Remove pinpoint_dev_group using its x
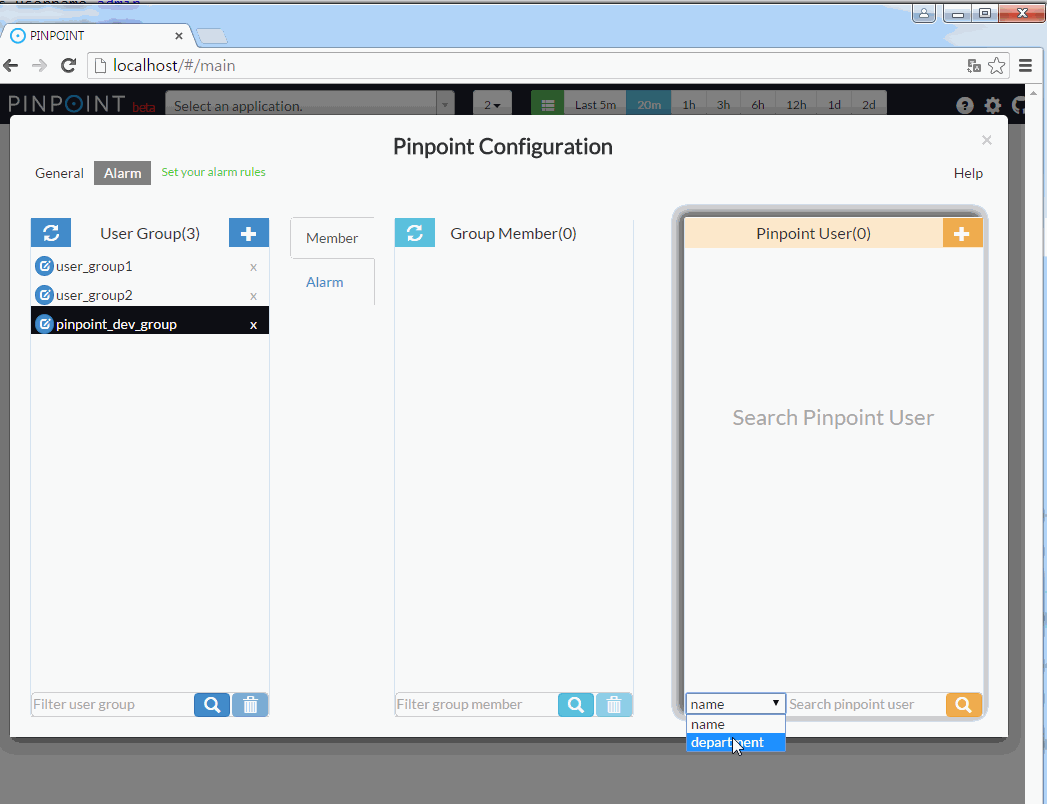 [253, 325]
